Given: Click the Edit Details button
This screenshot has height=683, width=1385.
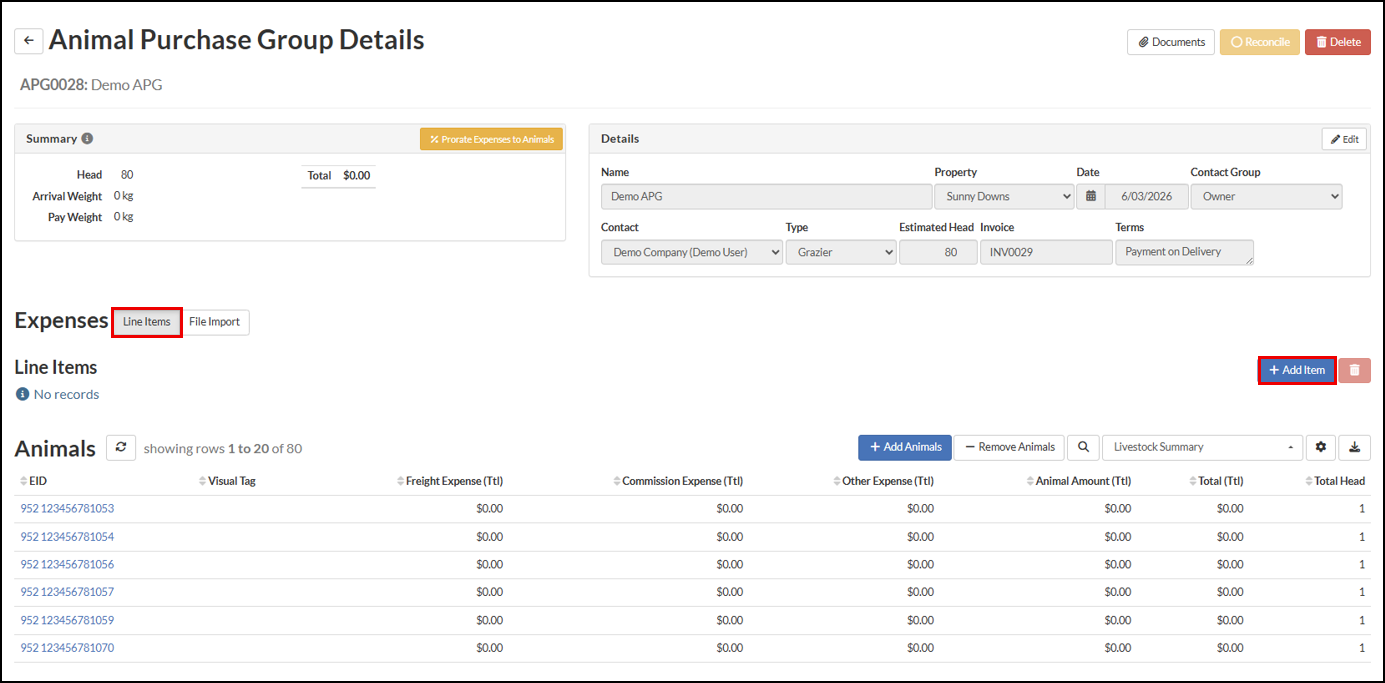Looking at the screenshot, I should click(1344, 139).
